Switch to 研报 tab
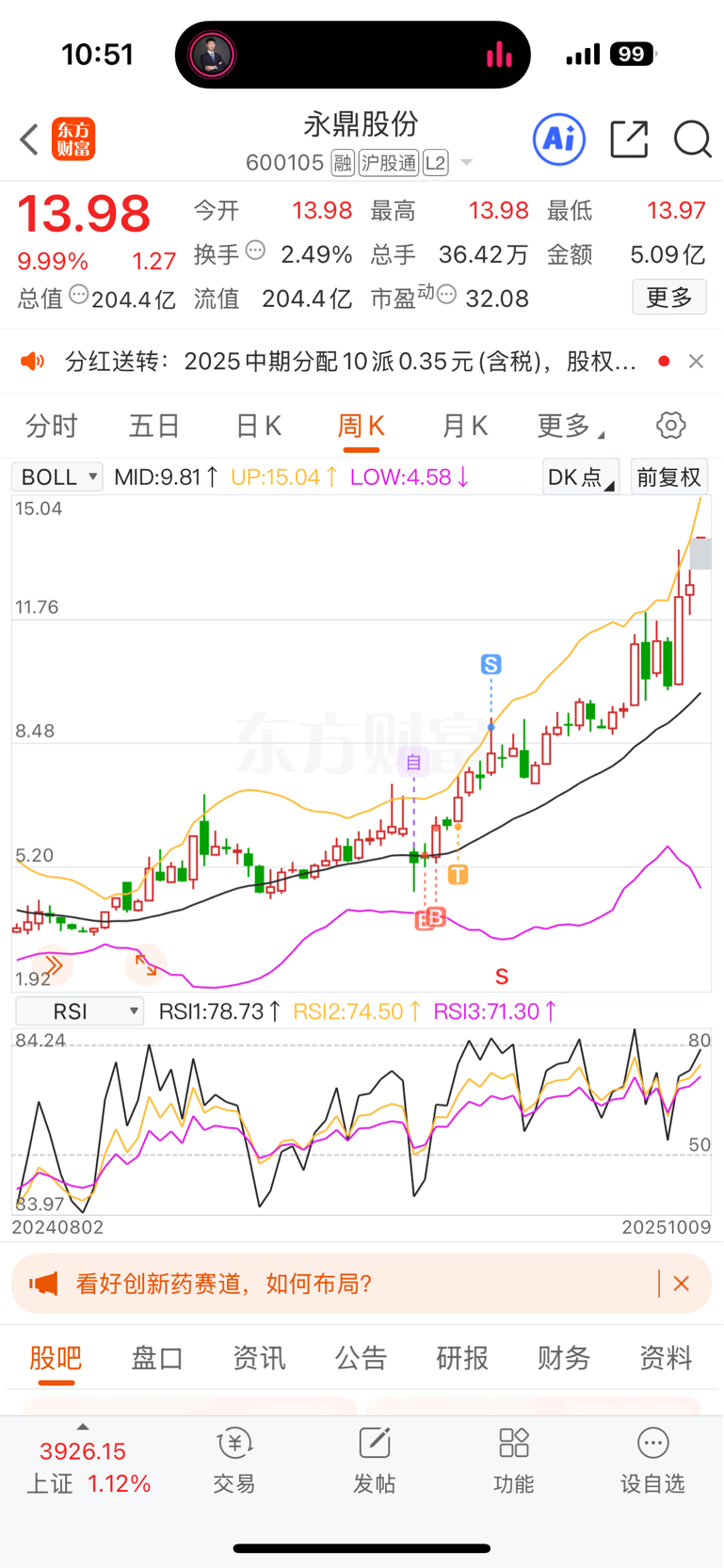The image size is (724, 1568). click(462, 1358)
